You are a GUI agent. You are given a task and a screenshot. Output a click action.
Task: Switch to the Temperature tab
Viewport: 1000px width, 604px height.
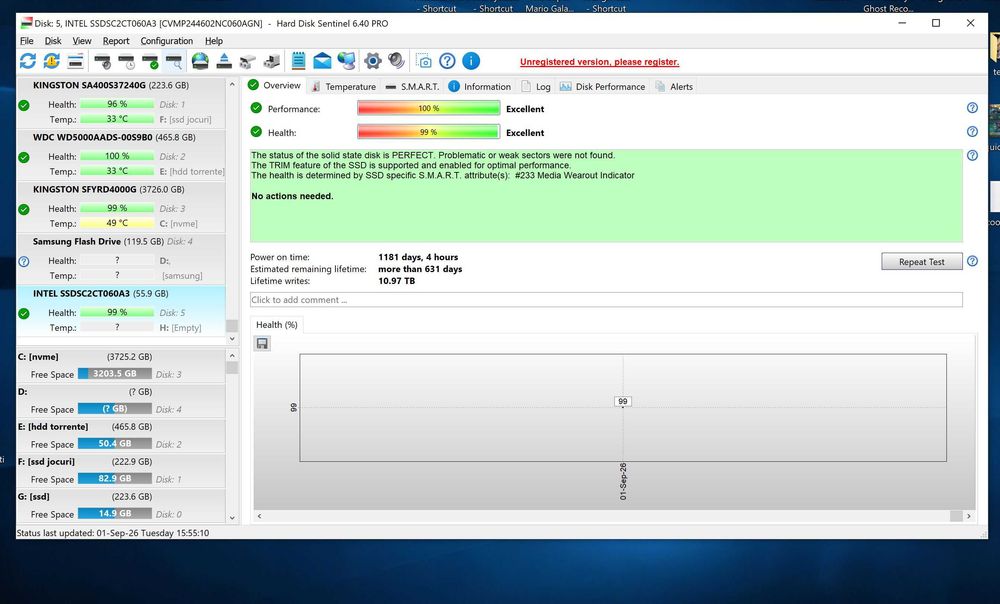tap(344, 86)
